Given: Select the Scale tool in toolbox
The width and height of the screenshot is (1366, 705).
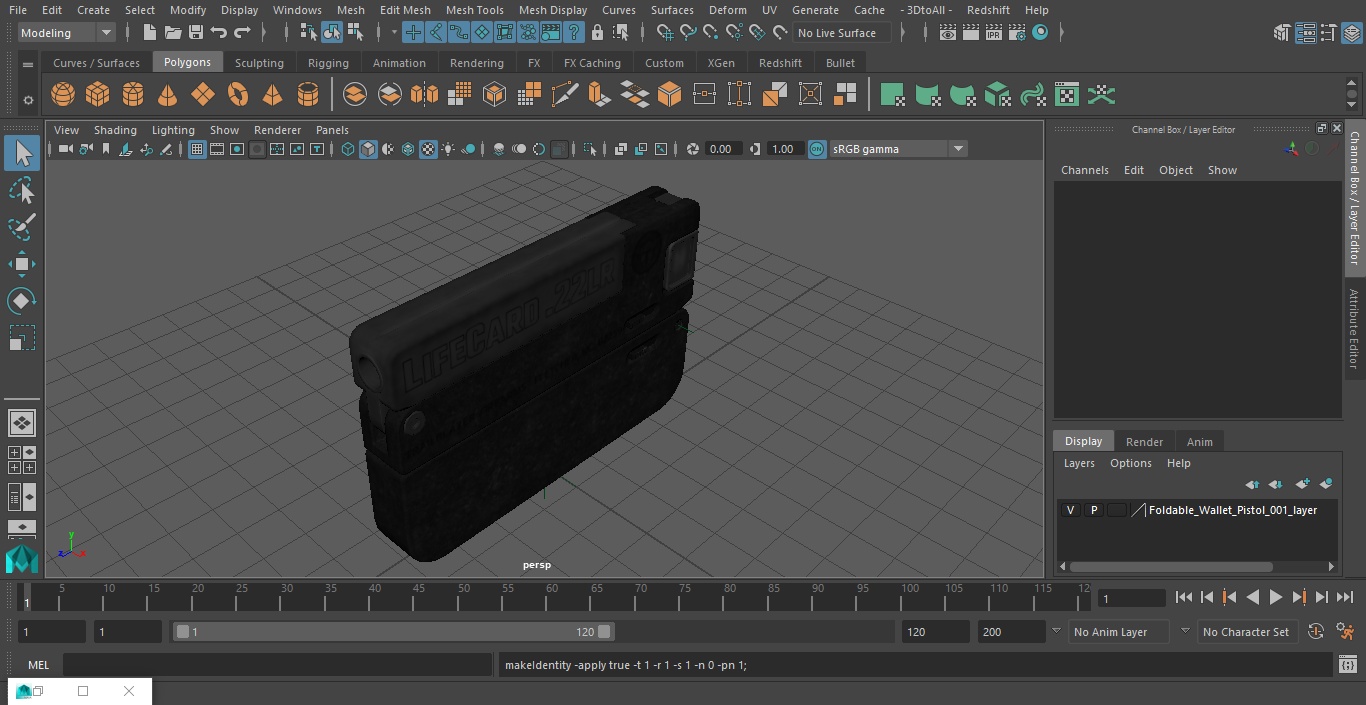Looking at the screenshot, I should [21, 338].
